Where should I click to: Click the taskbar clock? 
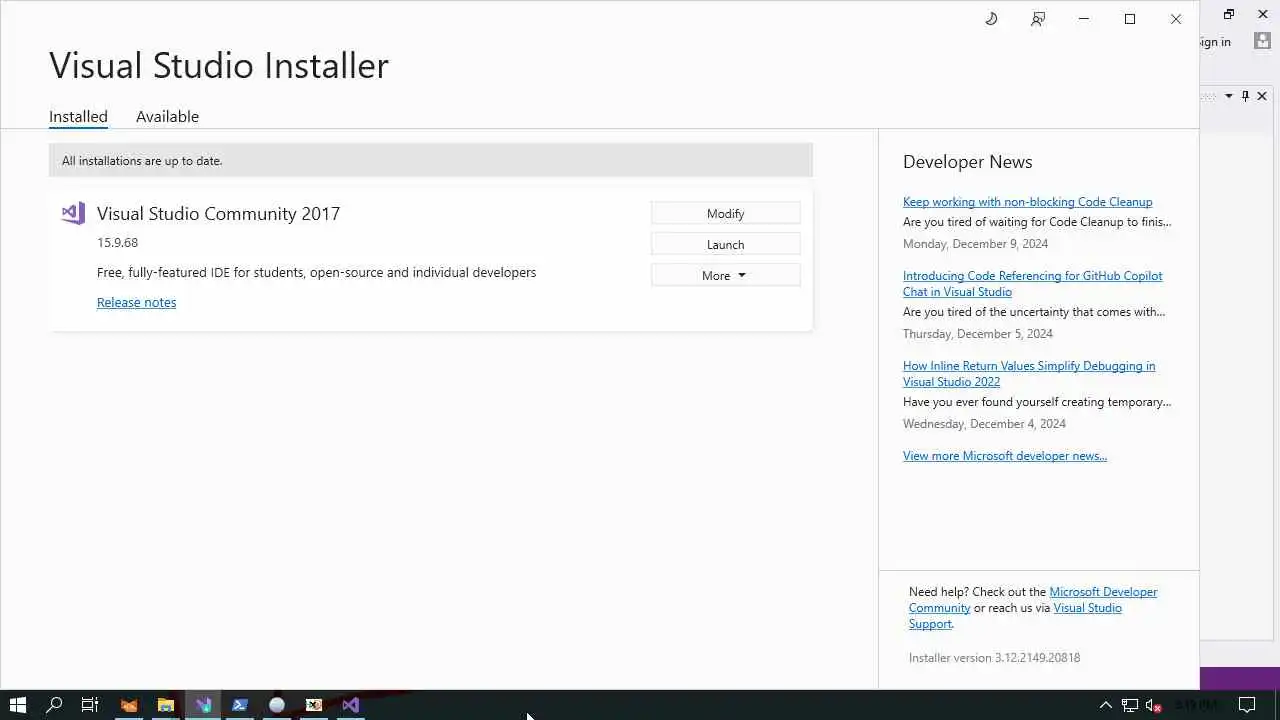(x=1196, y=705)
